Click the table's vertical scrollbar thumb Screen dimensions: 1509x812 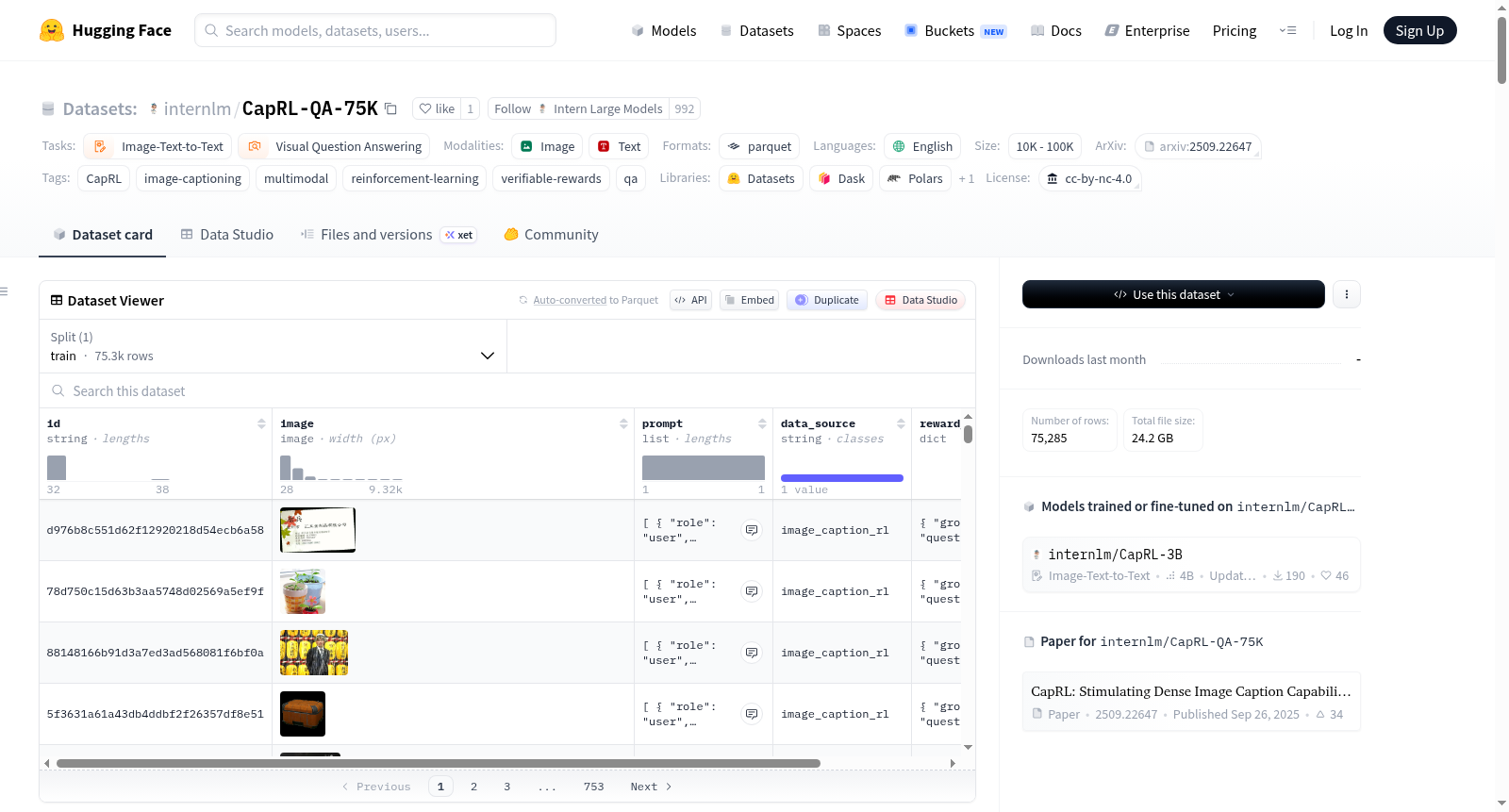point(968,434)
